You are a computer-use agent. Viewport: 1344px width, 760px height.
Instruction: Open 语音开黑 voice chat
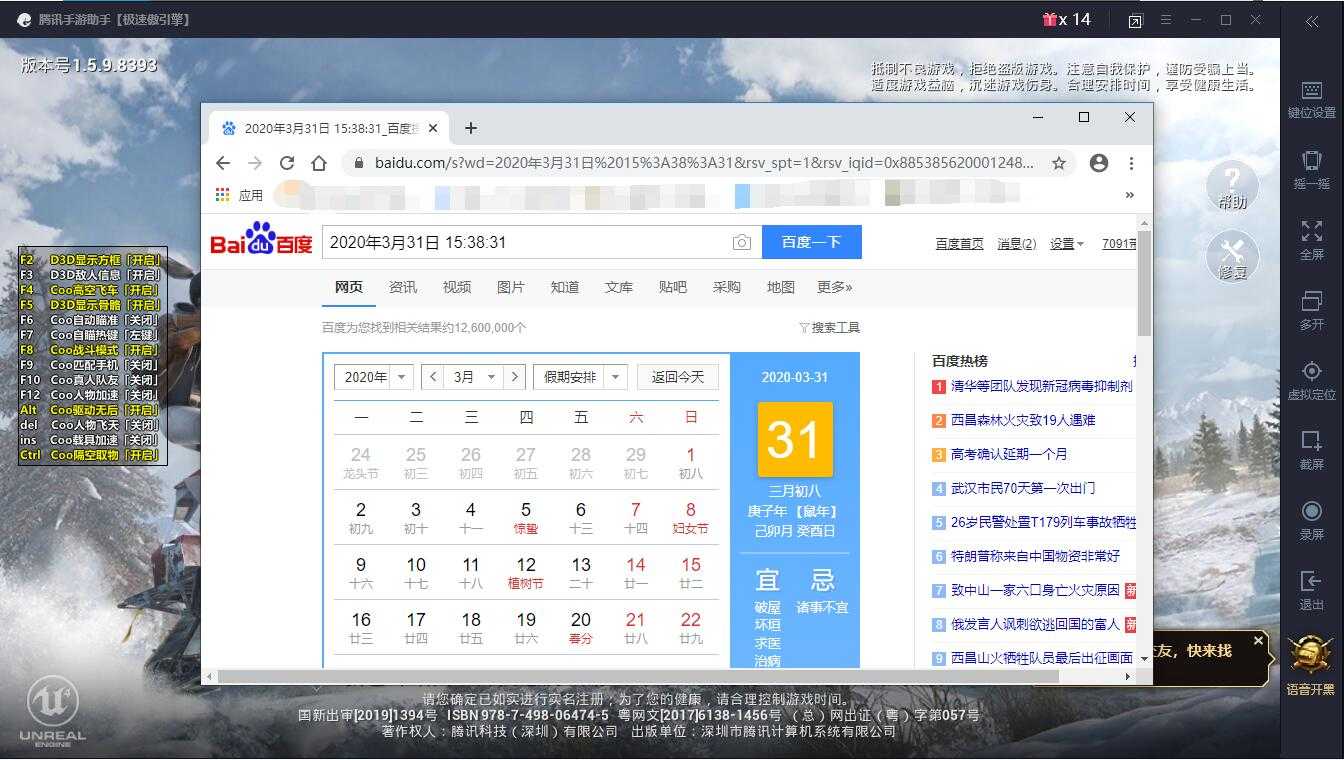pyautogui.click(x=1311, y=664)
